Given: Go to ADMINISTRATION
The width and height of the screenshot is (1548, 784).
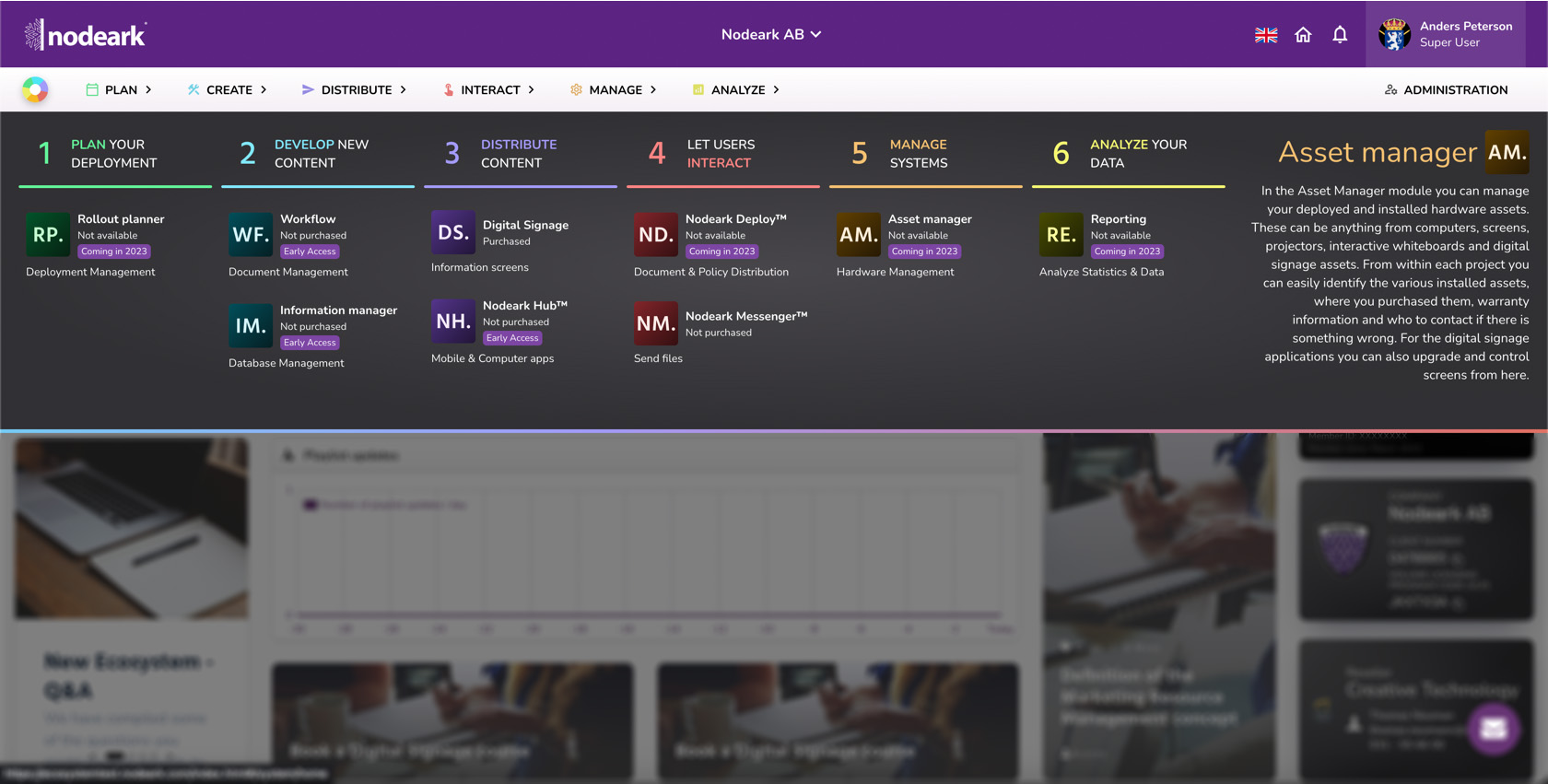Looking at the screenshot, I should coord(1456,89).
